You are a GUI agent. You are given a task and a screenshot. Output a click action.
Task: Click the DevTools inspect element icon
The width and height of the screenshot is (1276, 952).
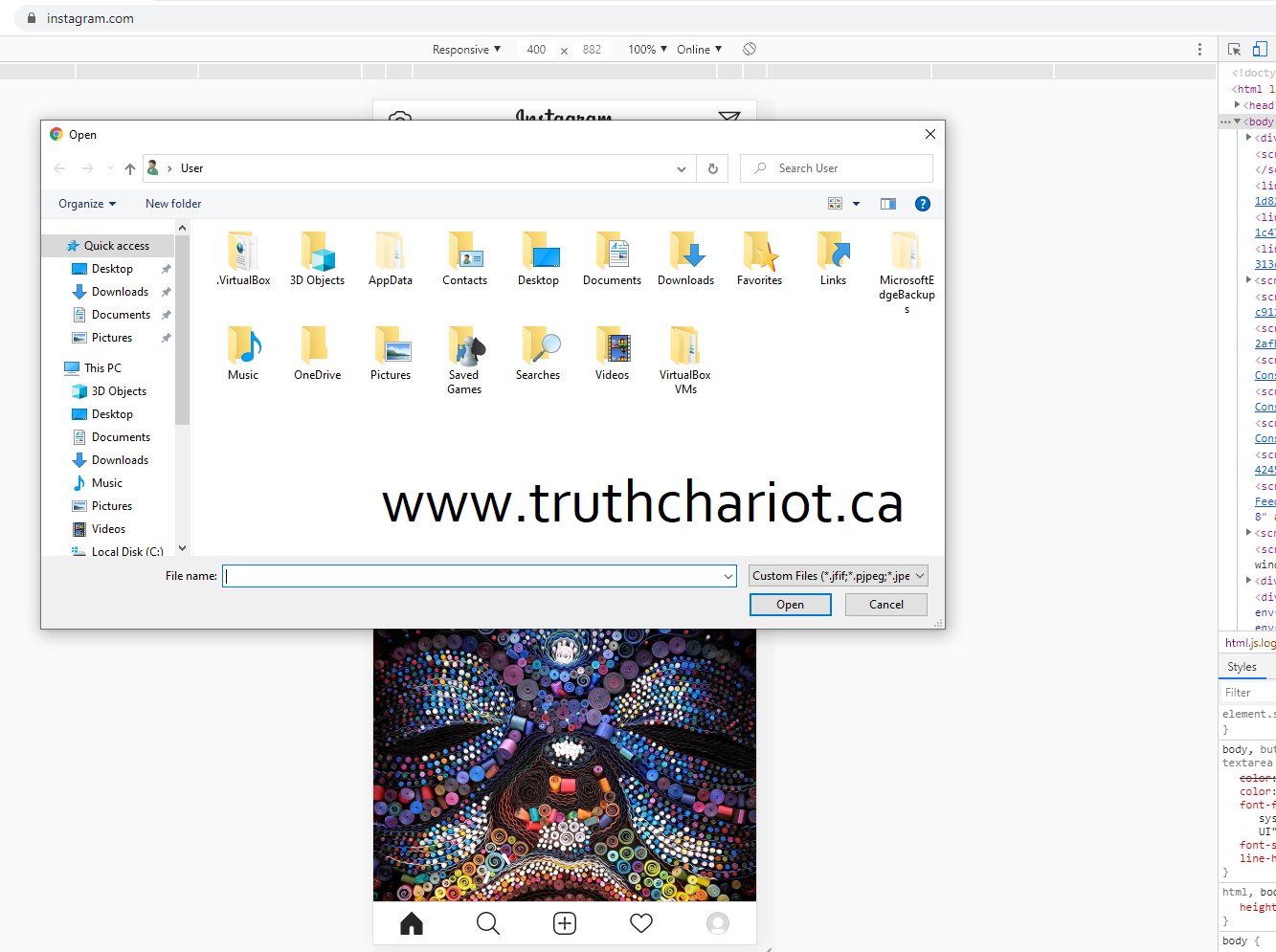[x=1235, y=49]
